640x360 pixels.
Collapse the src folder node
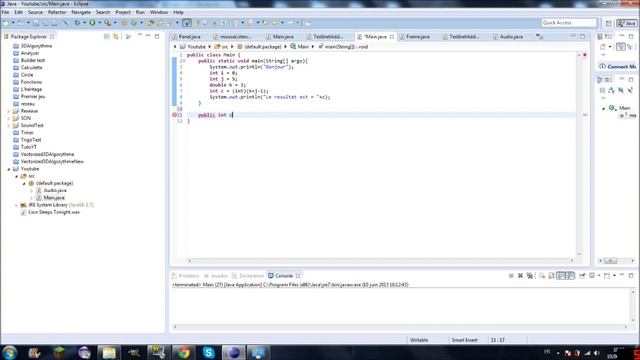tap(16, 176)
